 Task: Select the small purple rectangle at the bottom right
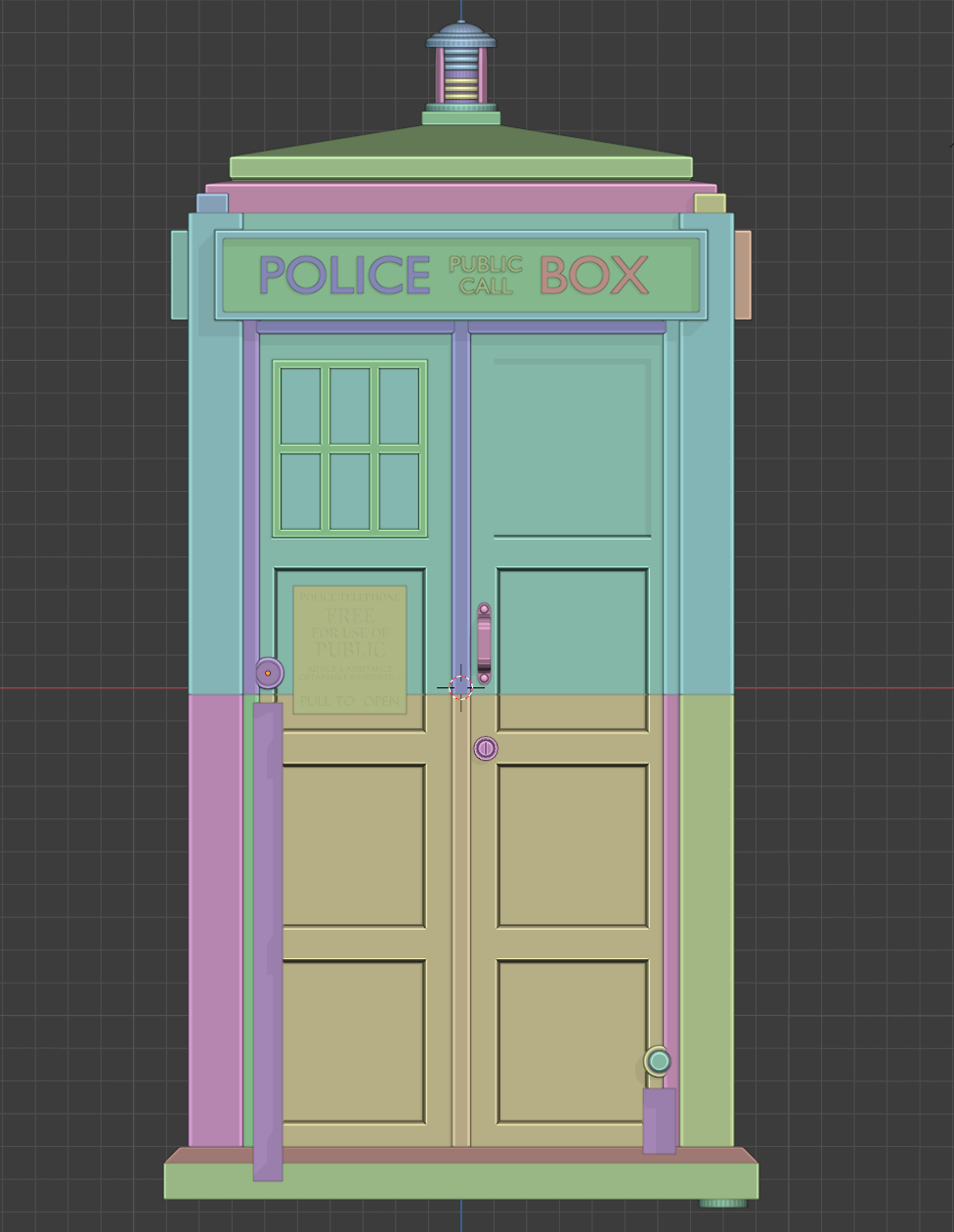point(659,1121)
